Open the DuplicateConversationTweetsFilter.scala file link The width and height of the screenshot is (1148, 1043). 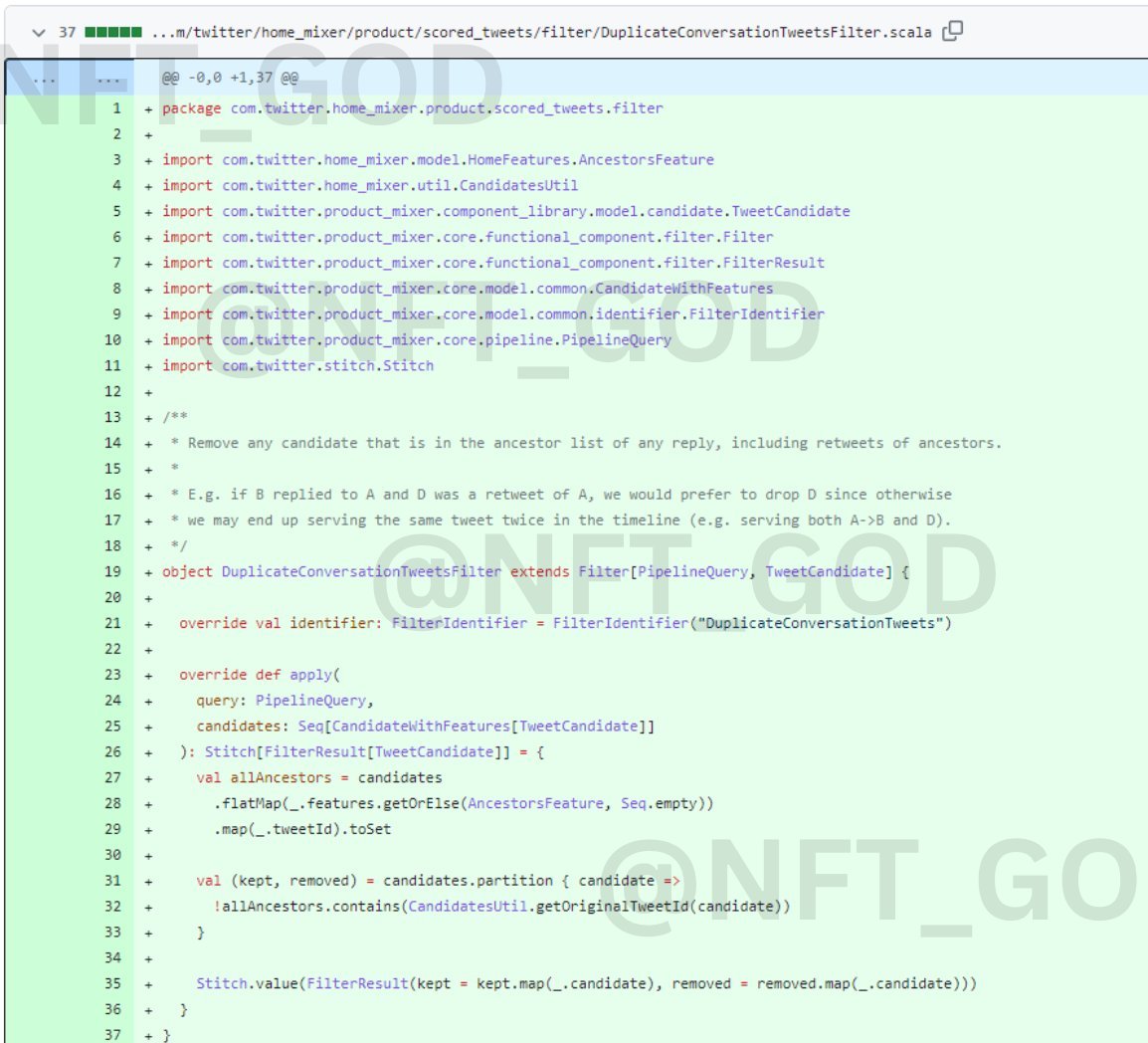(541, 32)
